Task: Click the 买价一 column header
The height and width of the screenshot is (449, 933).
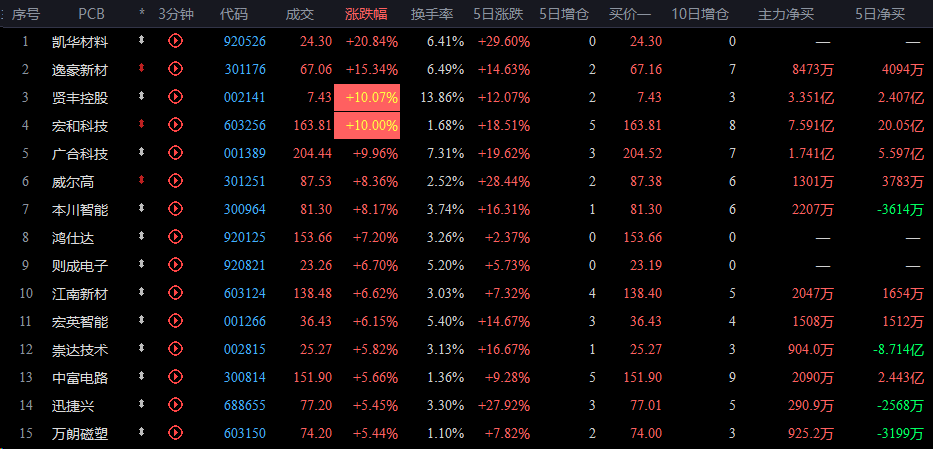Action: pos(630,14)
